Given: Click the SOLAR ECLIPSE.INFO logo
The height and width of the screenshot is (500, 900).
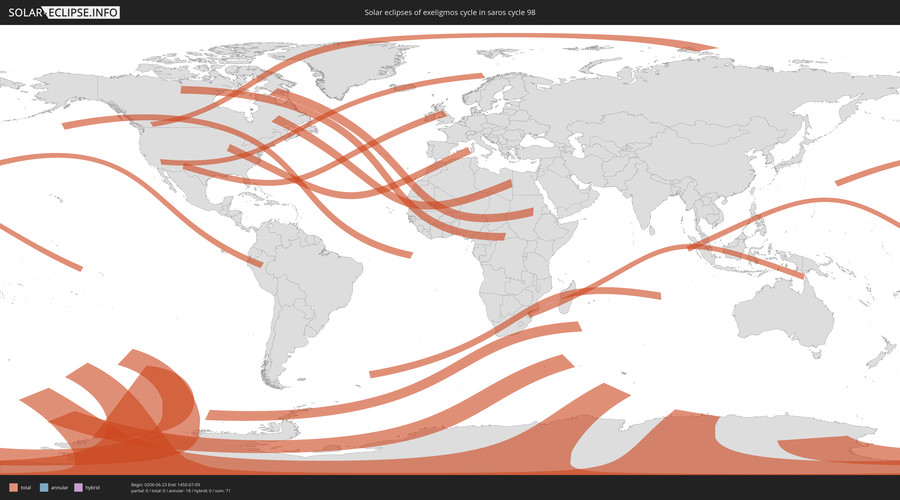Looking at the screenshot, I should click(x=67, y=12).
